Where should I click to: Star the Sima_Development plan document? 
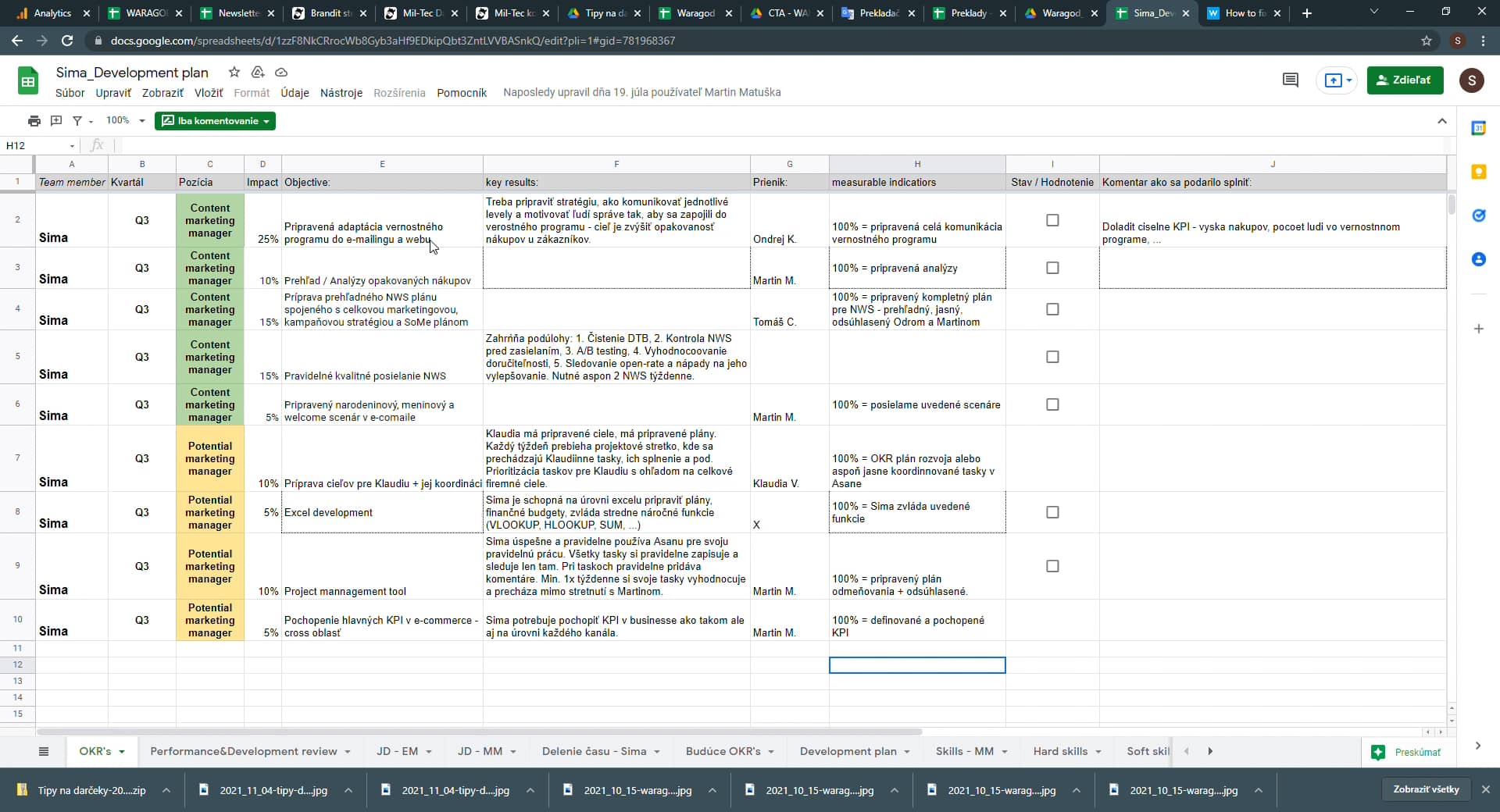coord(234,72)
